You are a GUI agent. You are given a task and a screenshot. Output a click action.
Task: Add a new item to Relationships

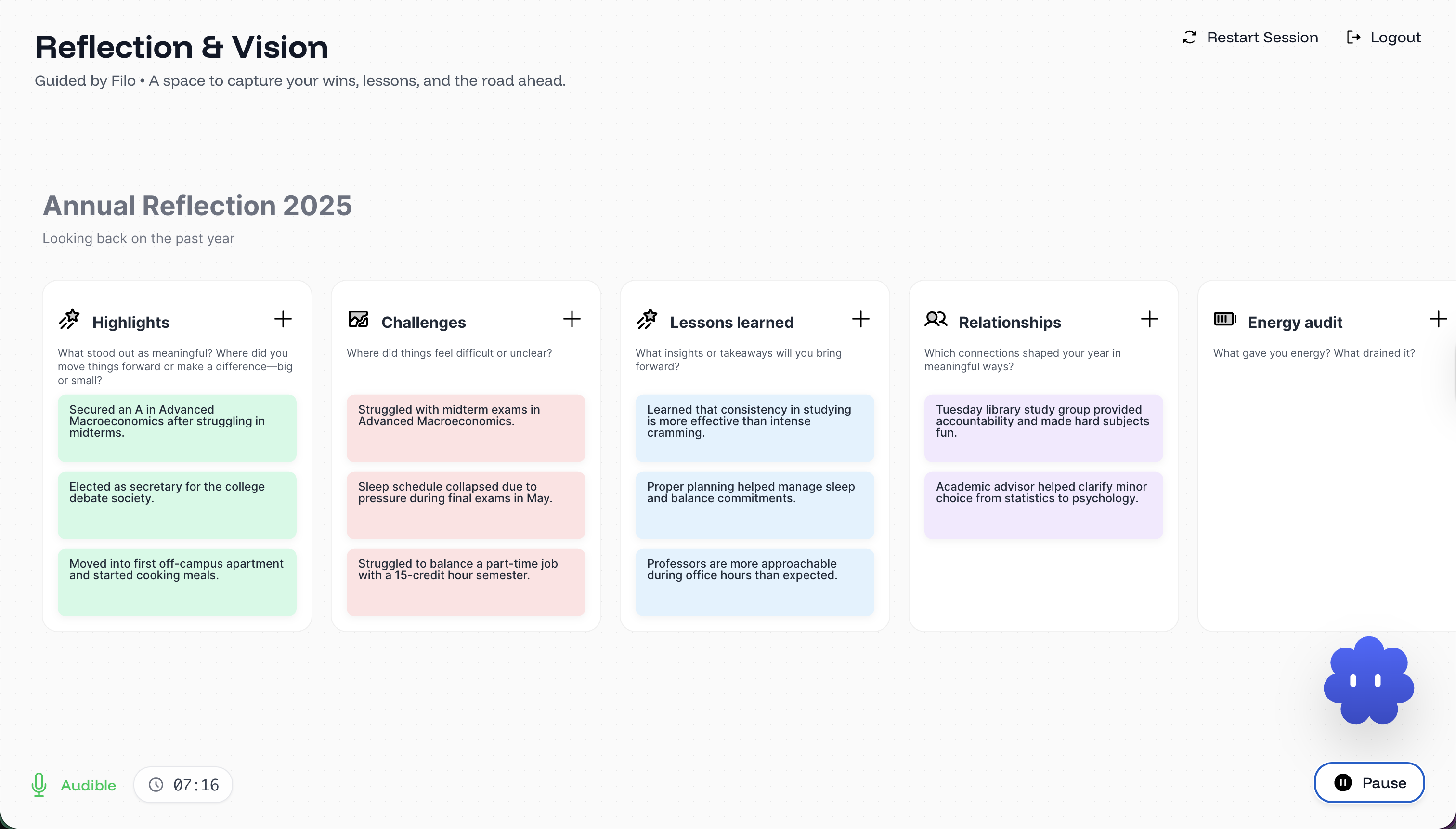tap(1149, 319)
